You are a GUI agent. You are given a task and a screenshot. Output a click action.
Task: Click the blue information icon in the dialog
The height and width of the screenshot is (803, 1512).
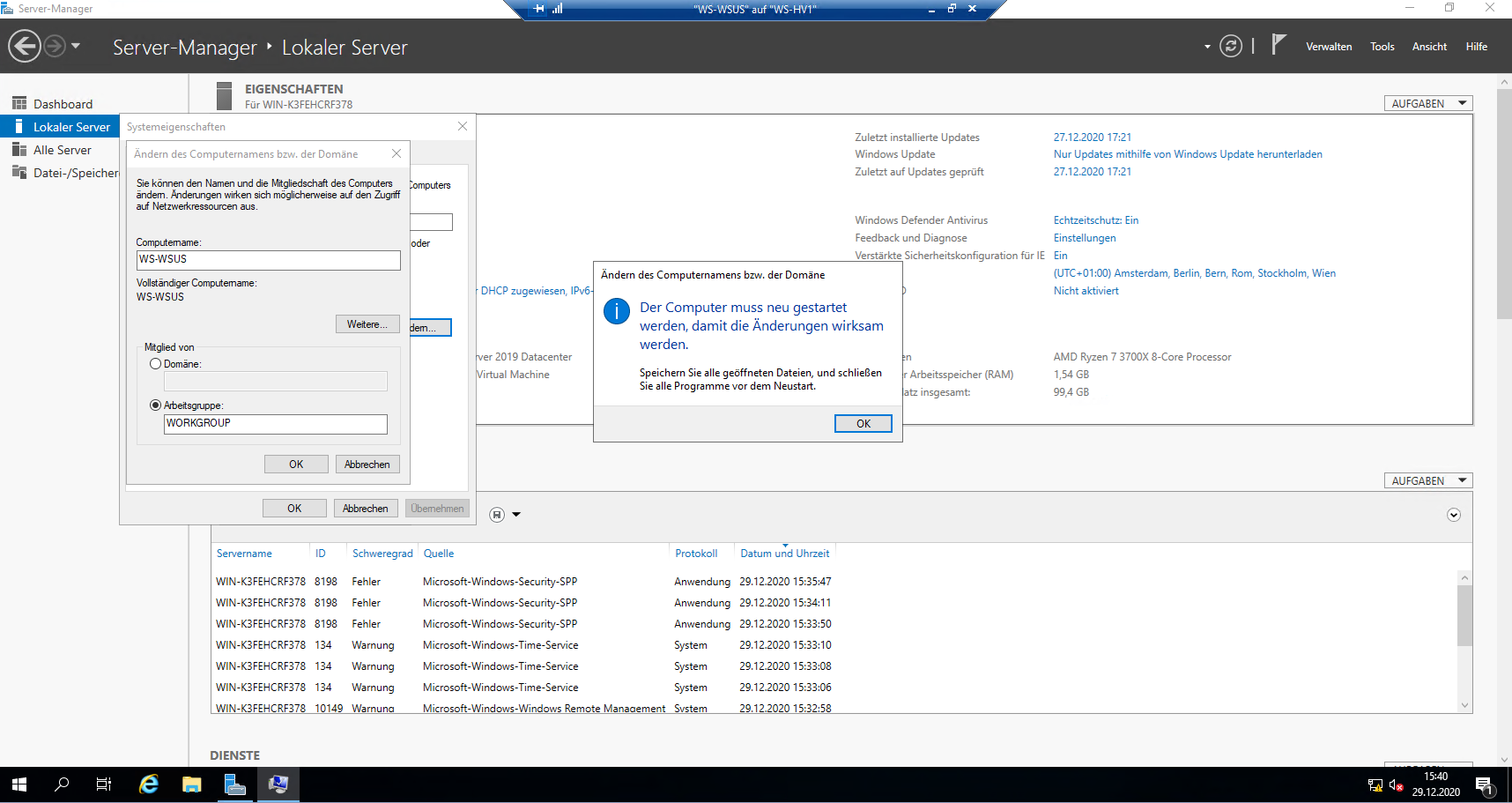(617, 311)
